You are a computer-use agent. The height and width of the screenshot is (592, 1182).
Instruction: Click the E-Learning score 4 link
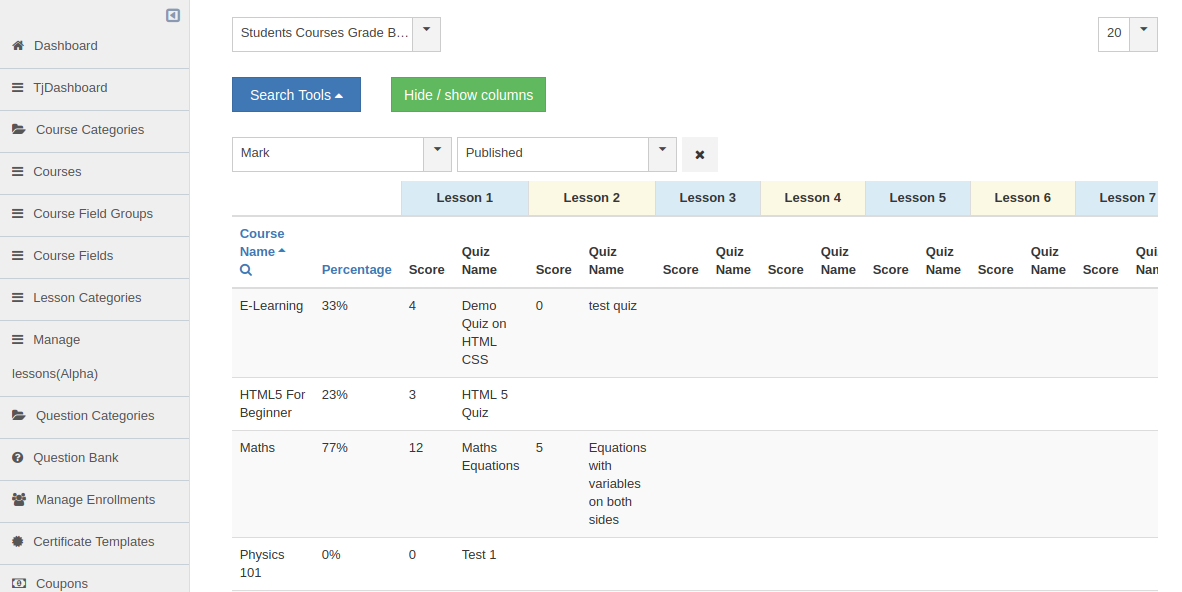tap(412, 306)
